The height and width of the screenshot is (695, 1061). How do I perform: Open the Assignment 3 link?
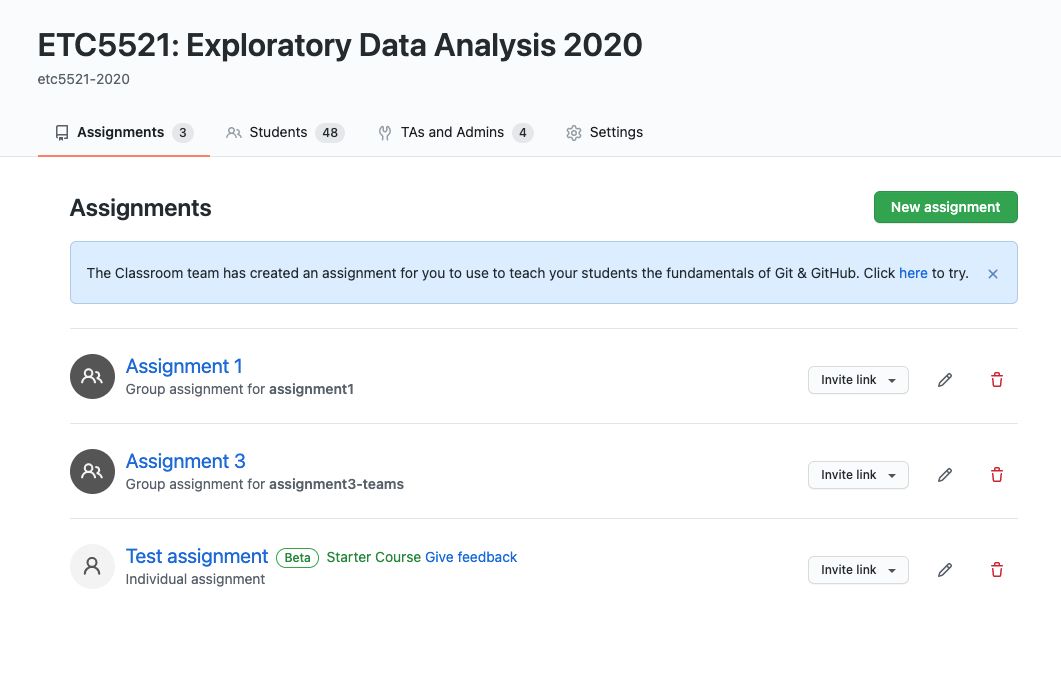pyautogui.click(x=186, y=461)
